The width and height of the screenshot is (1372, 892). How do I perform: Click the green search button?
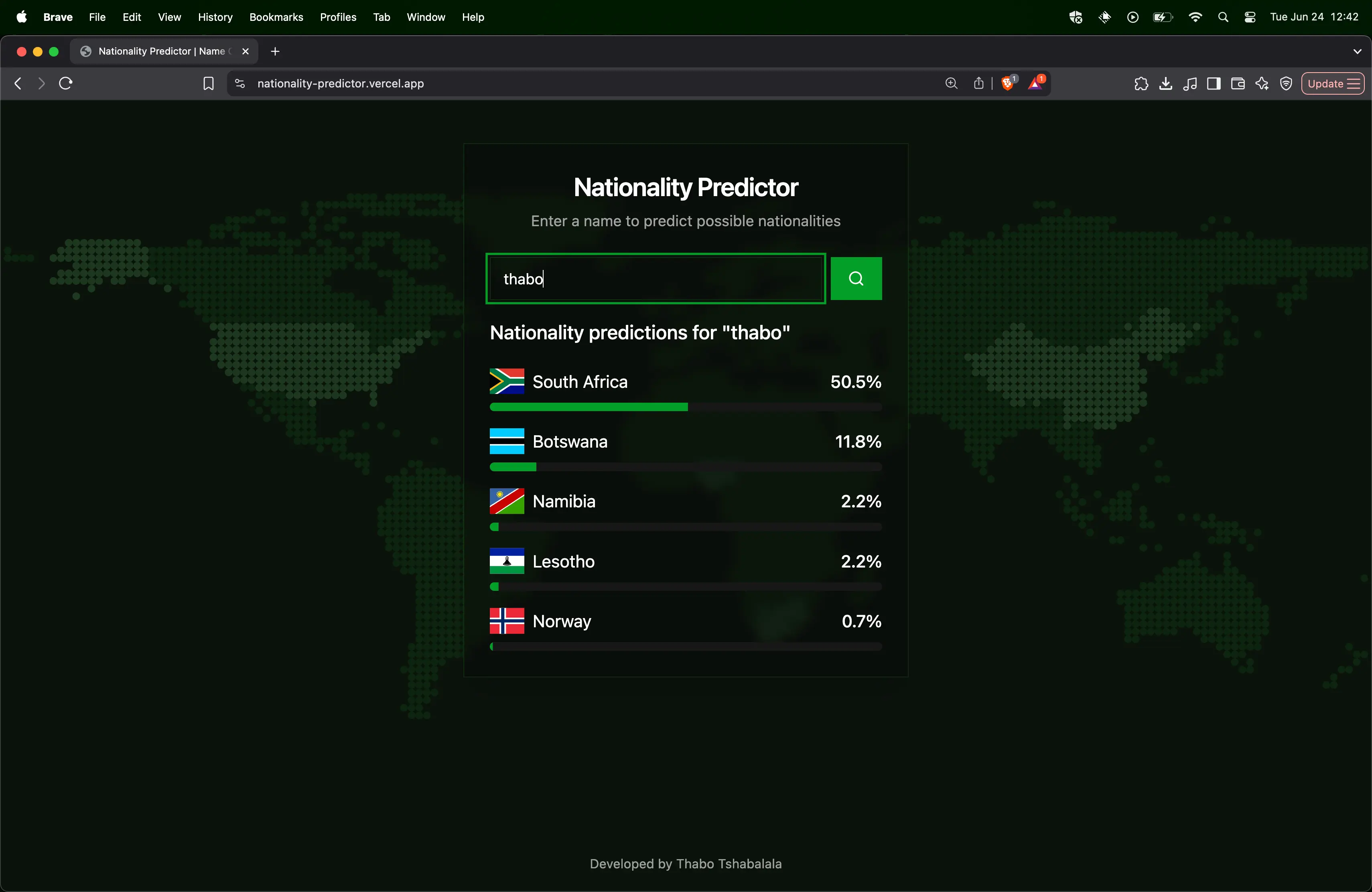tap(856, 278)
